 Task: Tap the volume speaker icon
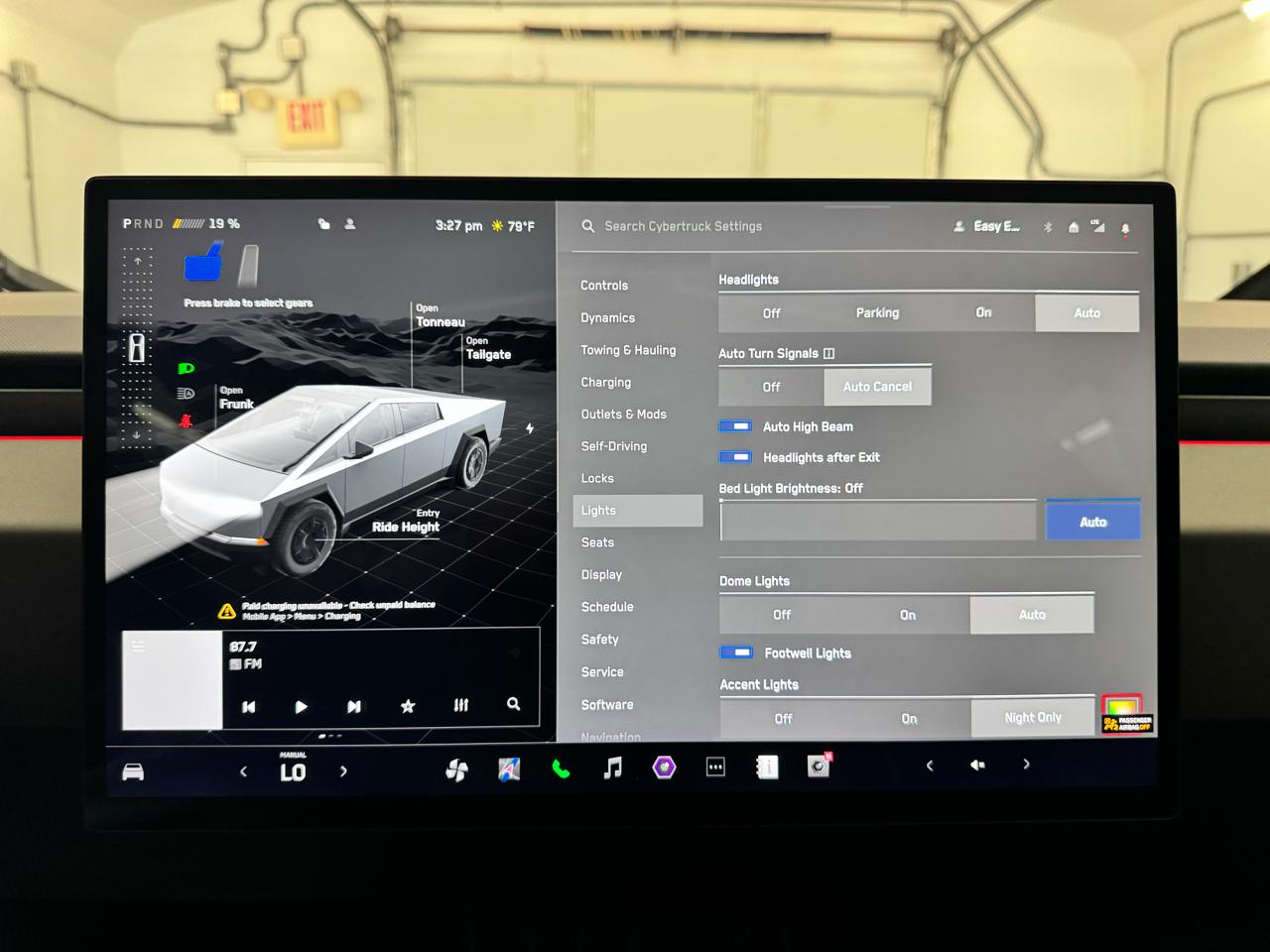tap(977, 765)
